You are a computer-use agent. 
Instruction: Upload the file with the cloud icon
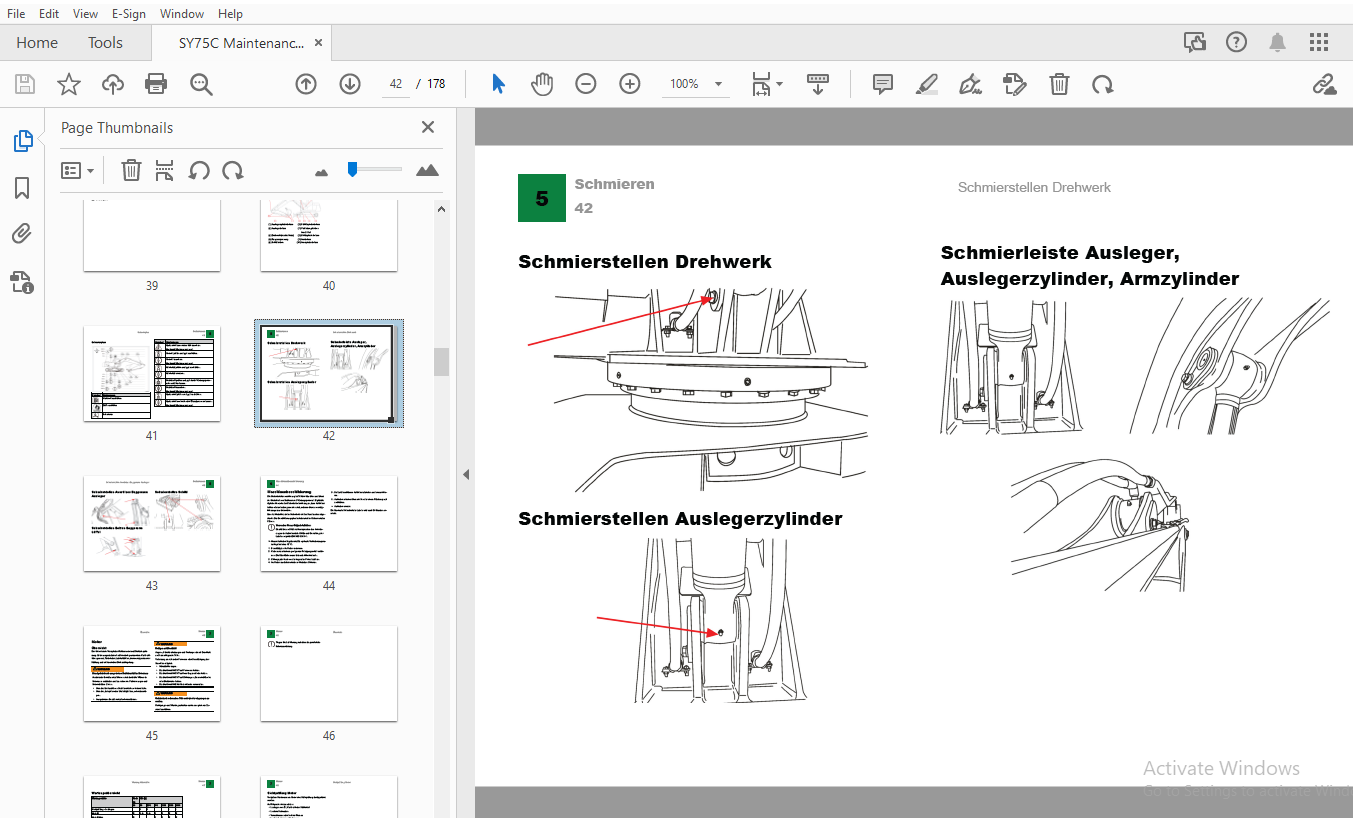click(113, 84)
